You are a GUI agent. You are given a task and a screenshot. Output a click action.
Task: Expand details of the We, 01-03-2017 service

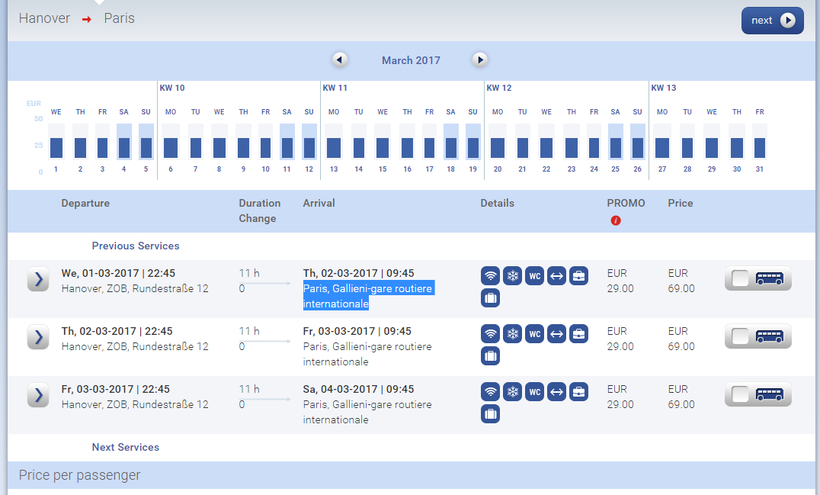[38, 280]
